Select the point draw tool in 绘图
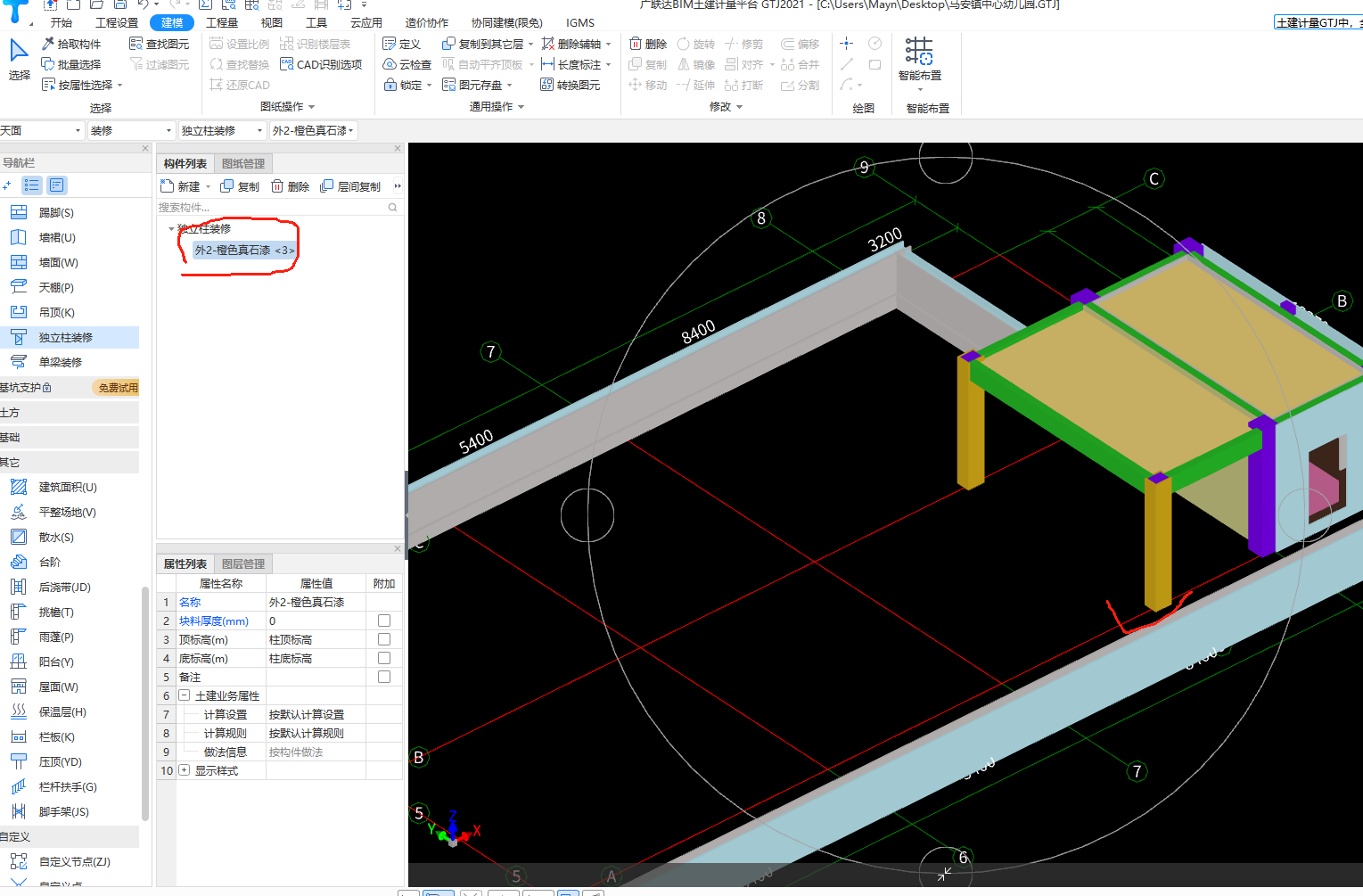The image size is (1363, 896). pos(846,44)
